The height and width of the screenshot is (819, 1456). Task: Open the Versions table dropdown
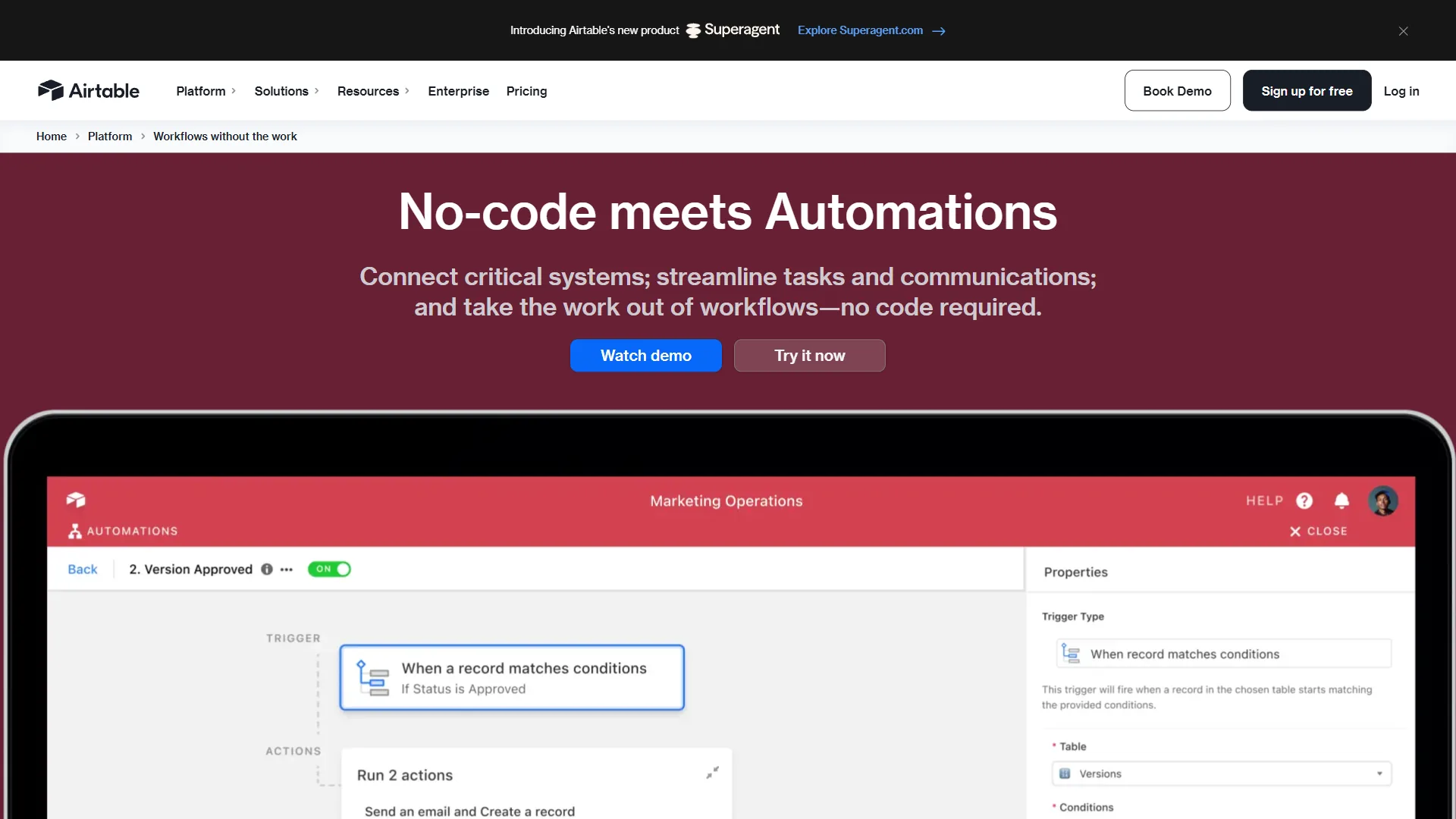coord(1222,773)
